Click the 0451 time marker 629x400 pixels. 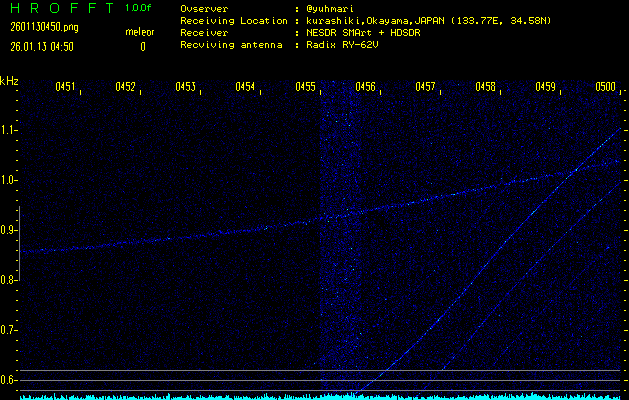(x=66, y=87)
